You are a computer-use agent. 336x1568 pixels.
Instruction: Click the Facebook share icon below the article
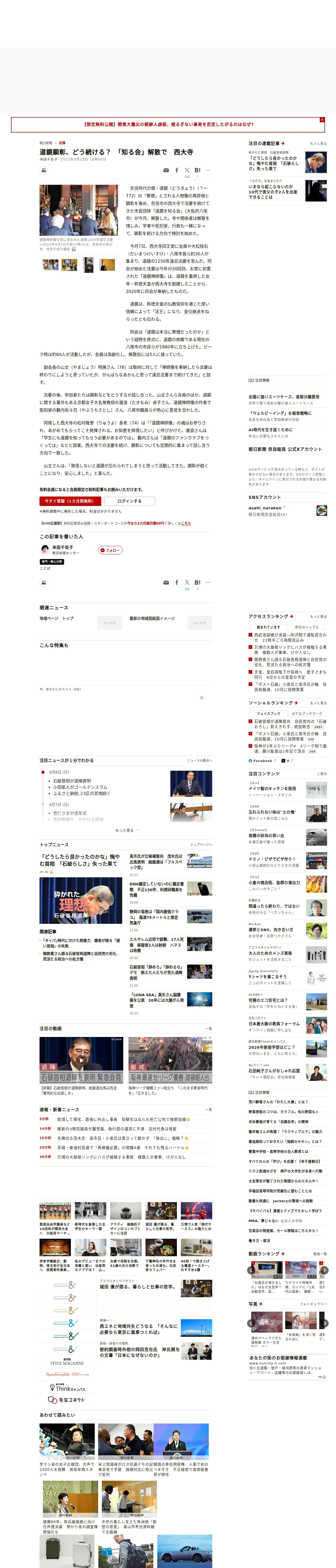click(x=177, y=583)
